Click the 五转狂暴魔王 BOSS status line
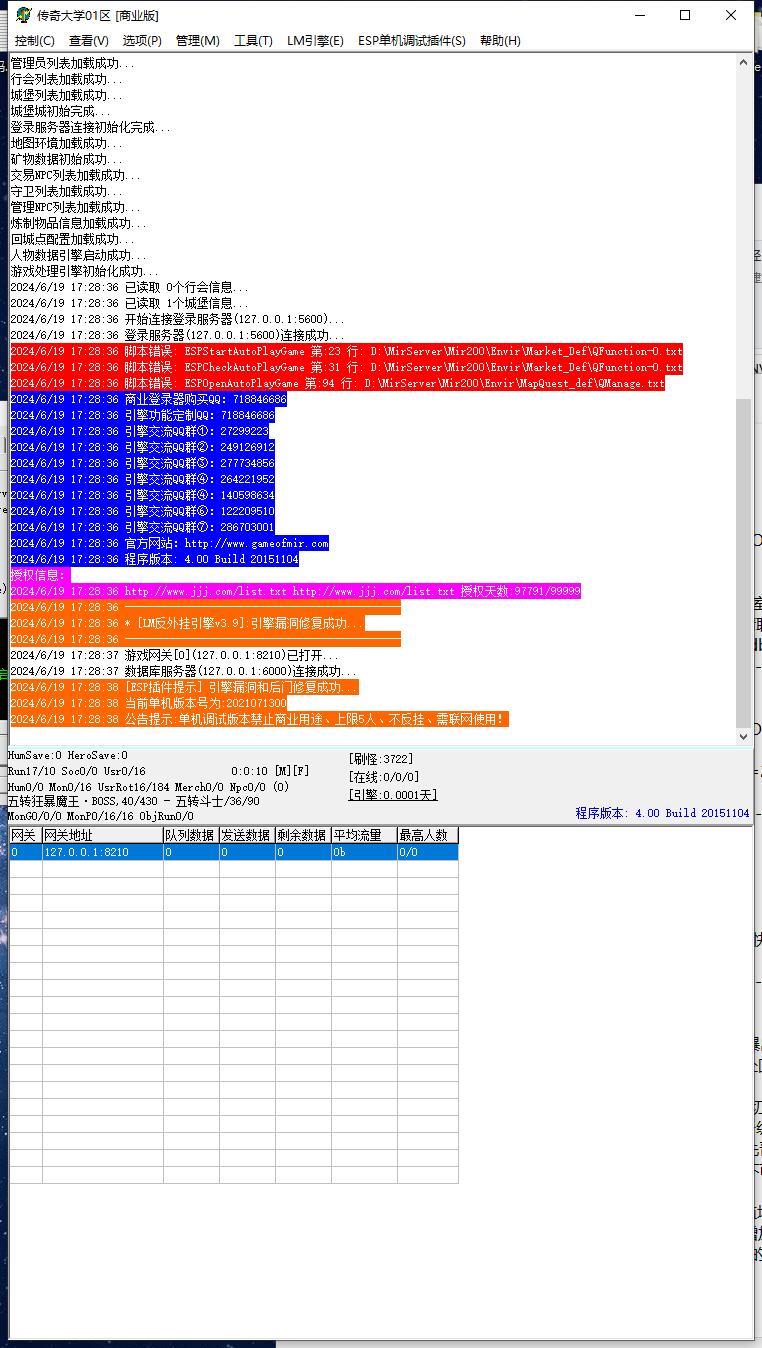The image size is (762, 1348). [x=134, y=801]
